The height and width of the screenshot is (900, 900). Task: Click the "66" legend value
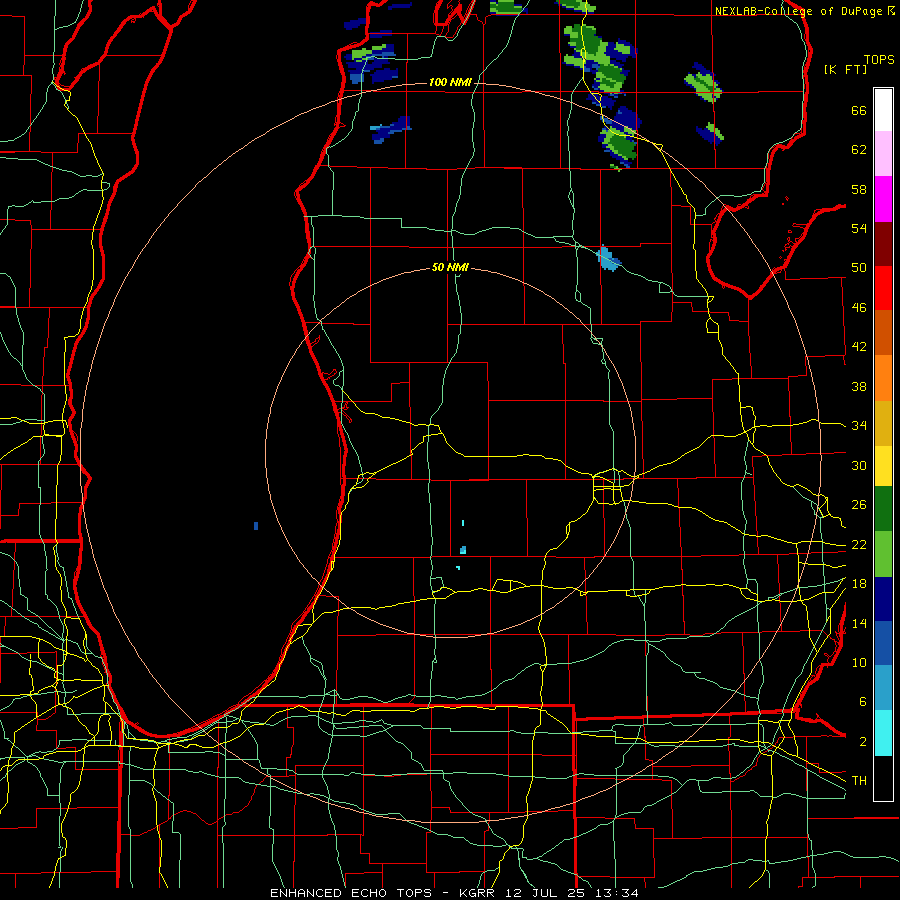point(859,111)
